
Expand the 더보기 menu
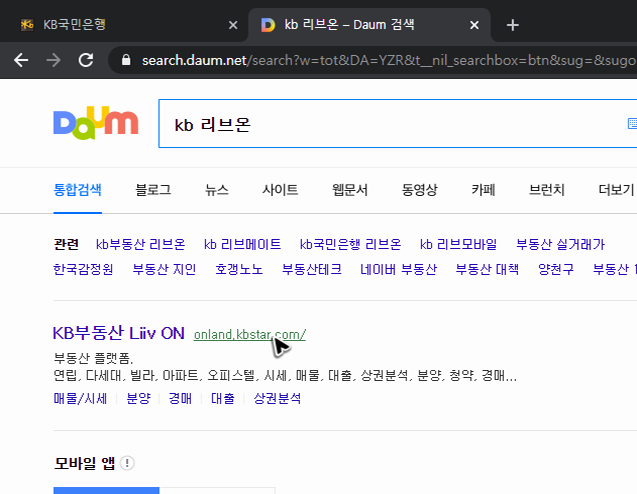click(x=616, y=190)
